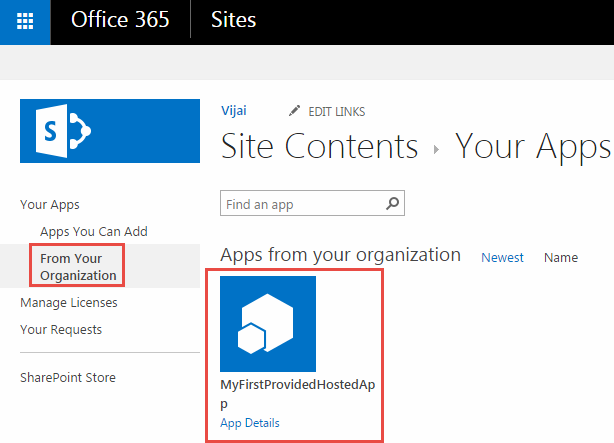Click the EDIT LINKS text

(337, 111)
